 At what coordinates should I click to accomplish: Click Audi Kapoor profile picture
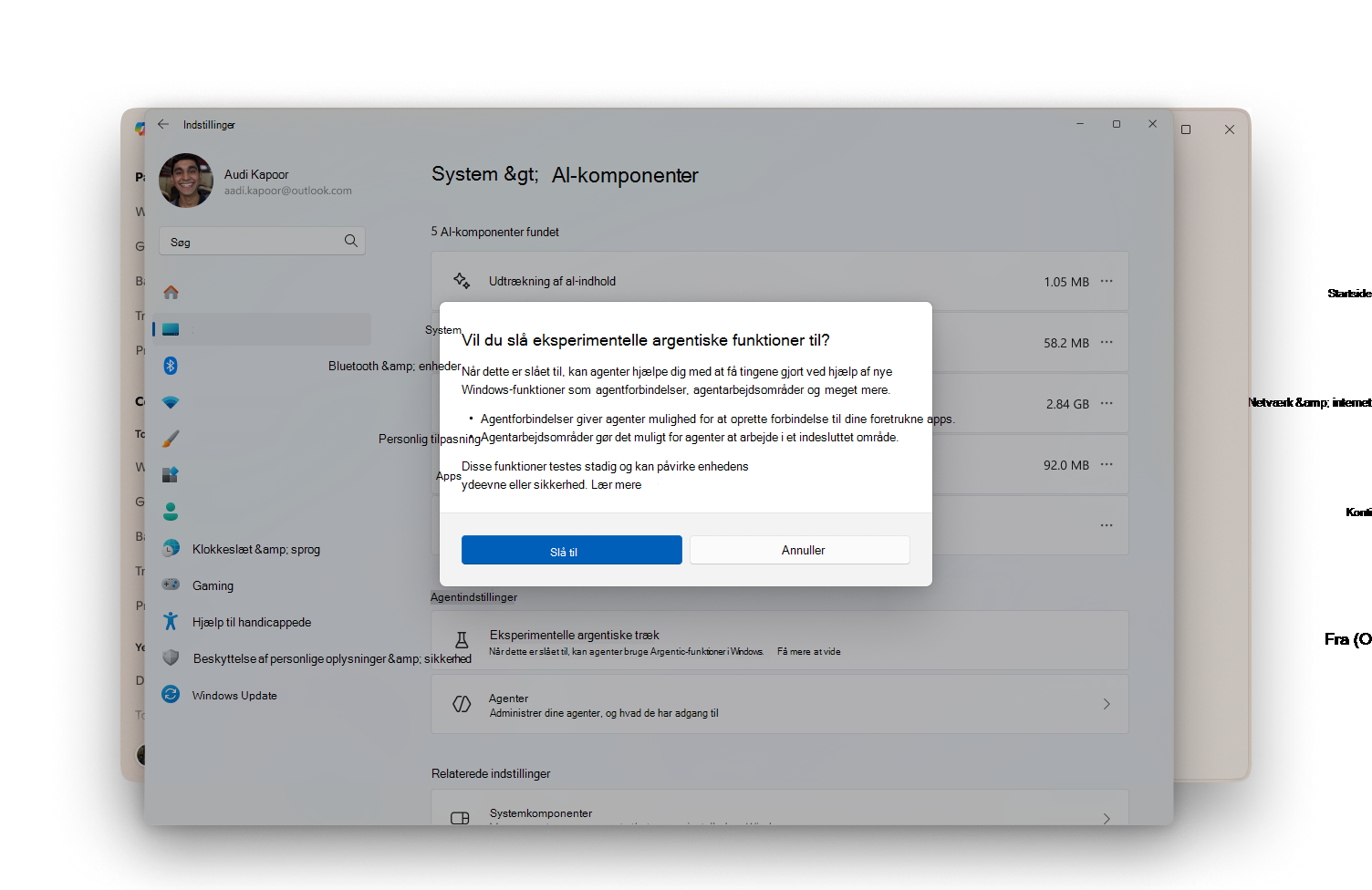pos(186,181)
